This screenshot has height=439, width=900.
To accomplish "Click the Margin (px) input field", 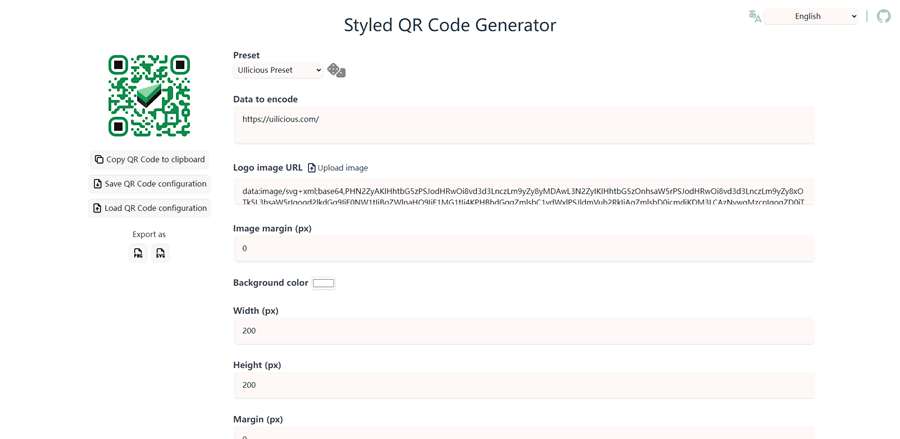I will click(523, 434).
